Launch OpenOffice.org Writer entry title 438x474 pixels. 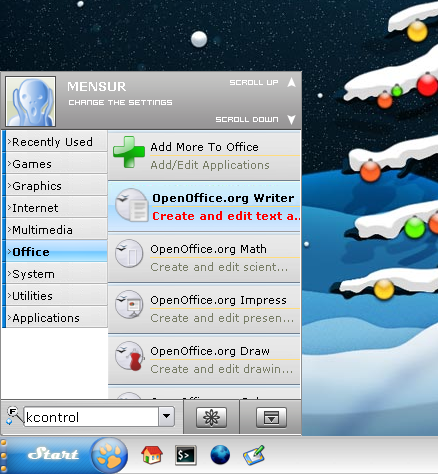point(223,198)
